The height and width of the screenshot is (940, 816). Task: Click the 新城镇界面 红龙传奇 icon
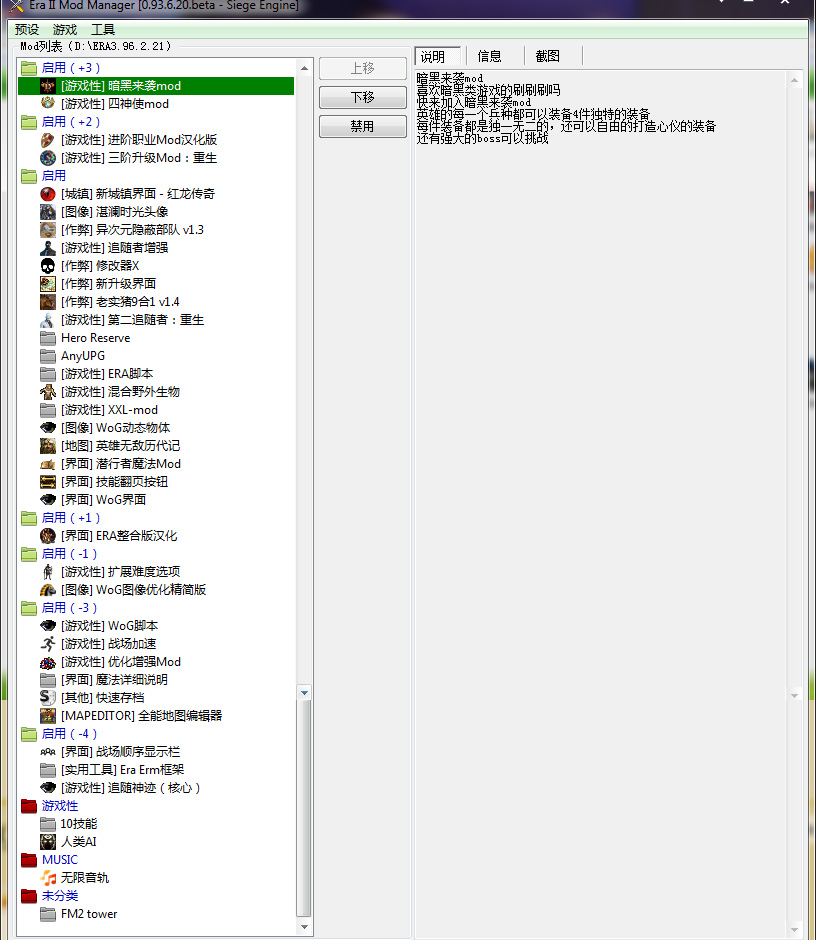47,194
